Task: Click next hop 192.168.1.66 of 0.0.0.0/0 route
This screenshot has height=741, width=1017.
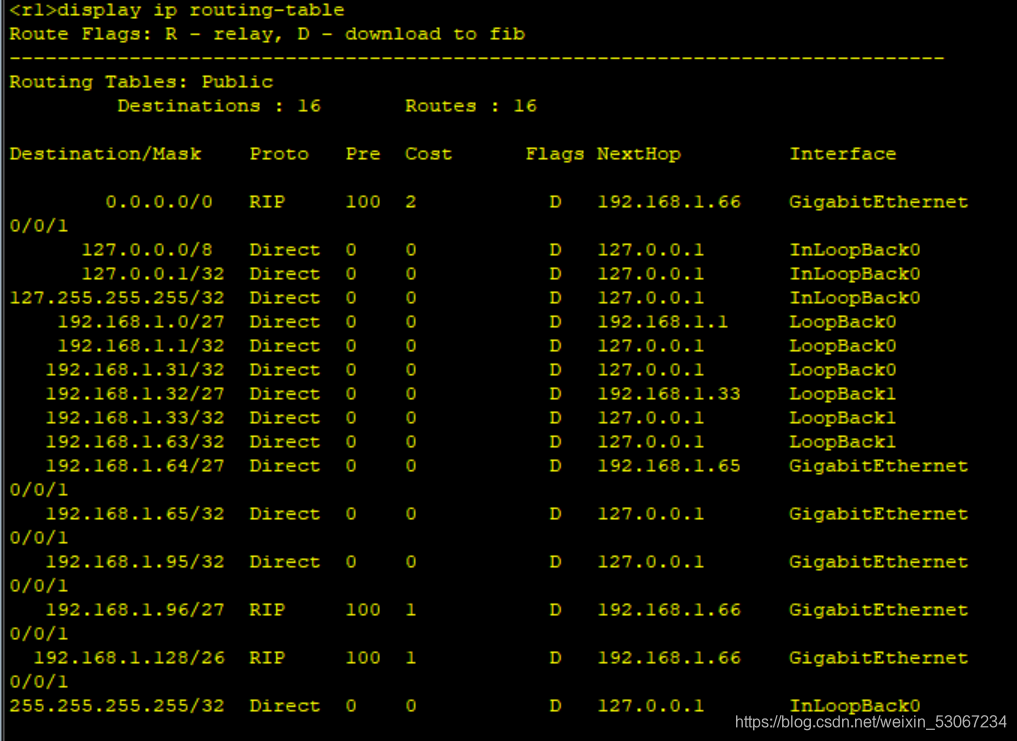Action: (x=669, y=202)
